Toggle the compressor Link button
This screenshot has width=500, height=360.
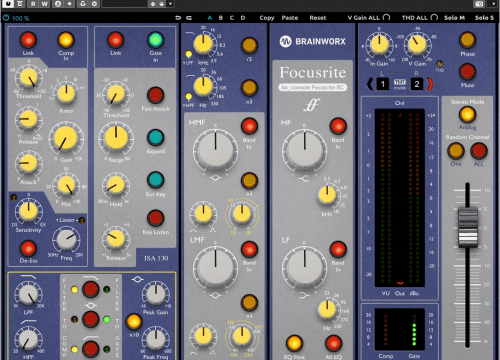28,40
